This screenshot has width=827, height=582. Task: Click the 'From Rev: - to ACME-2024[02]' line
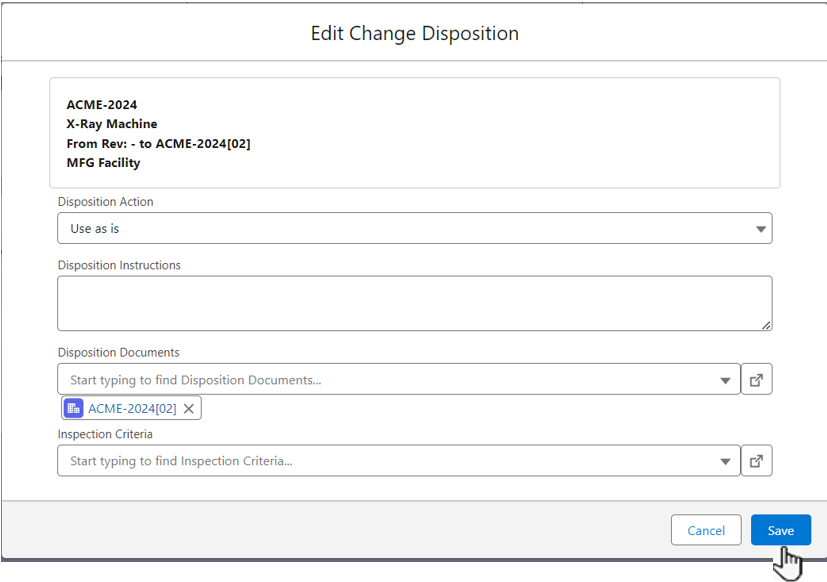(158, 143)
